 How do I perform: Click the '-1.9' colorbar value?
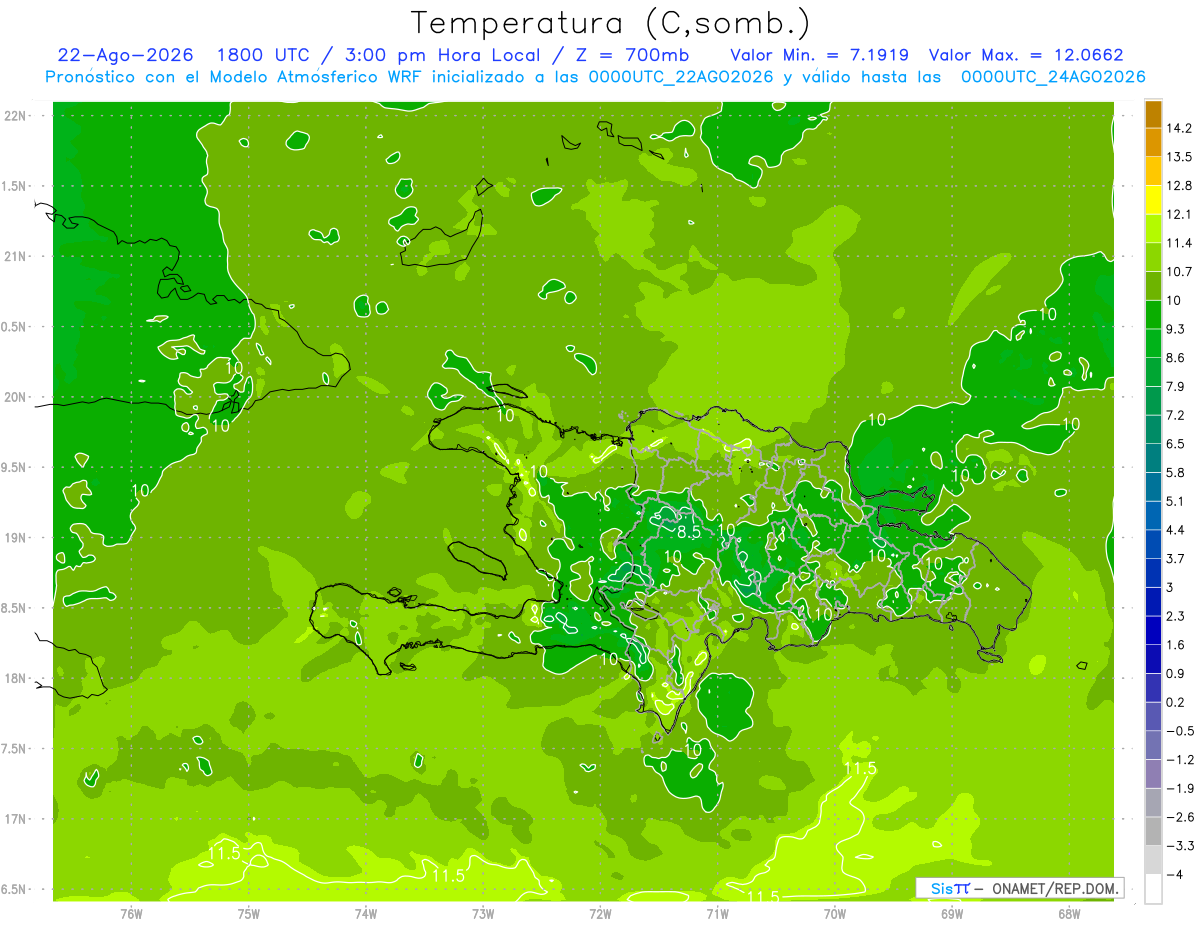pyautogui.click(x=1180, y=788)
